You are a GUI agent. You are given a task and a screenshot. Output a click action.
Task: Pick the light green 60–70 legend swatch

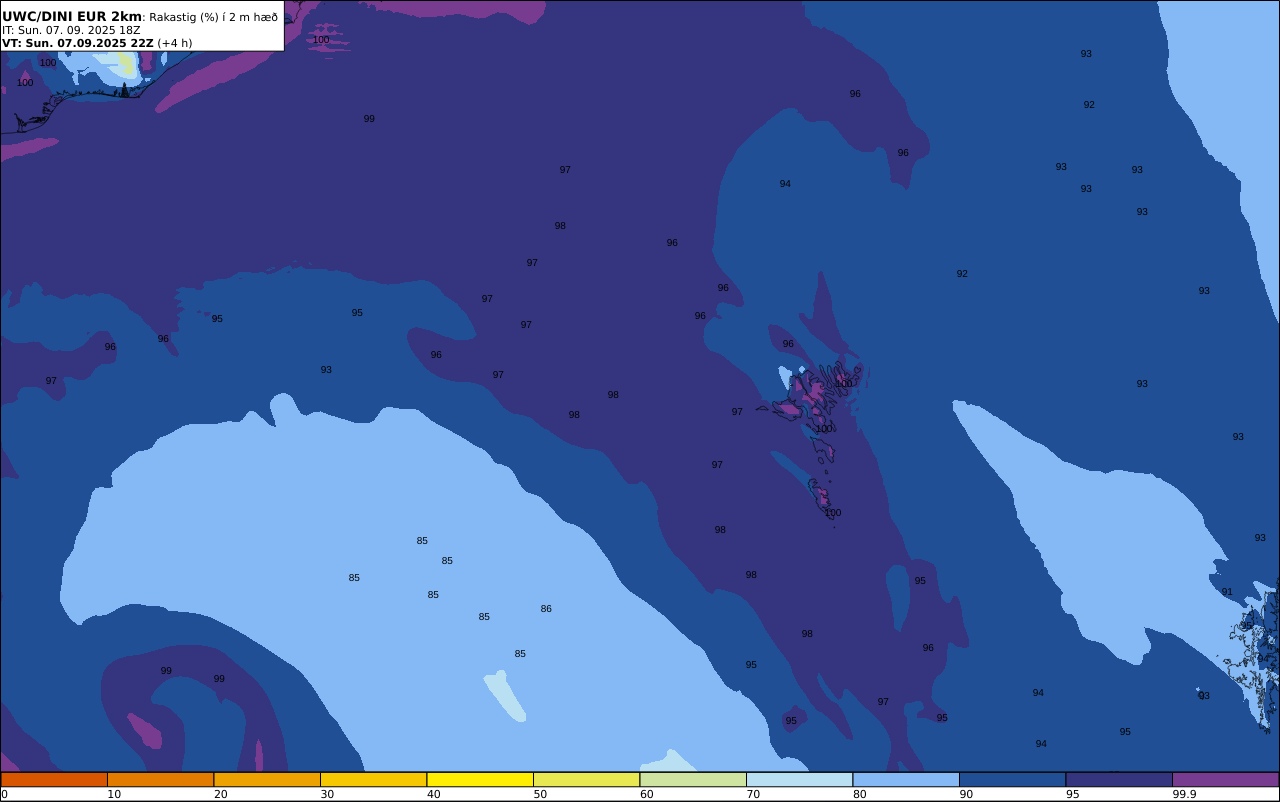[x=693, y=779]
